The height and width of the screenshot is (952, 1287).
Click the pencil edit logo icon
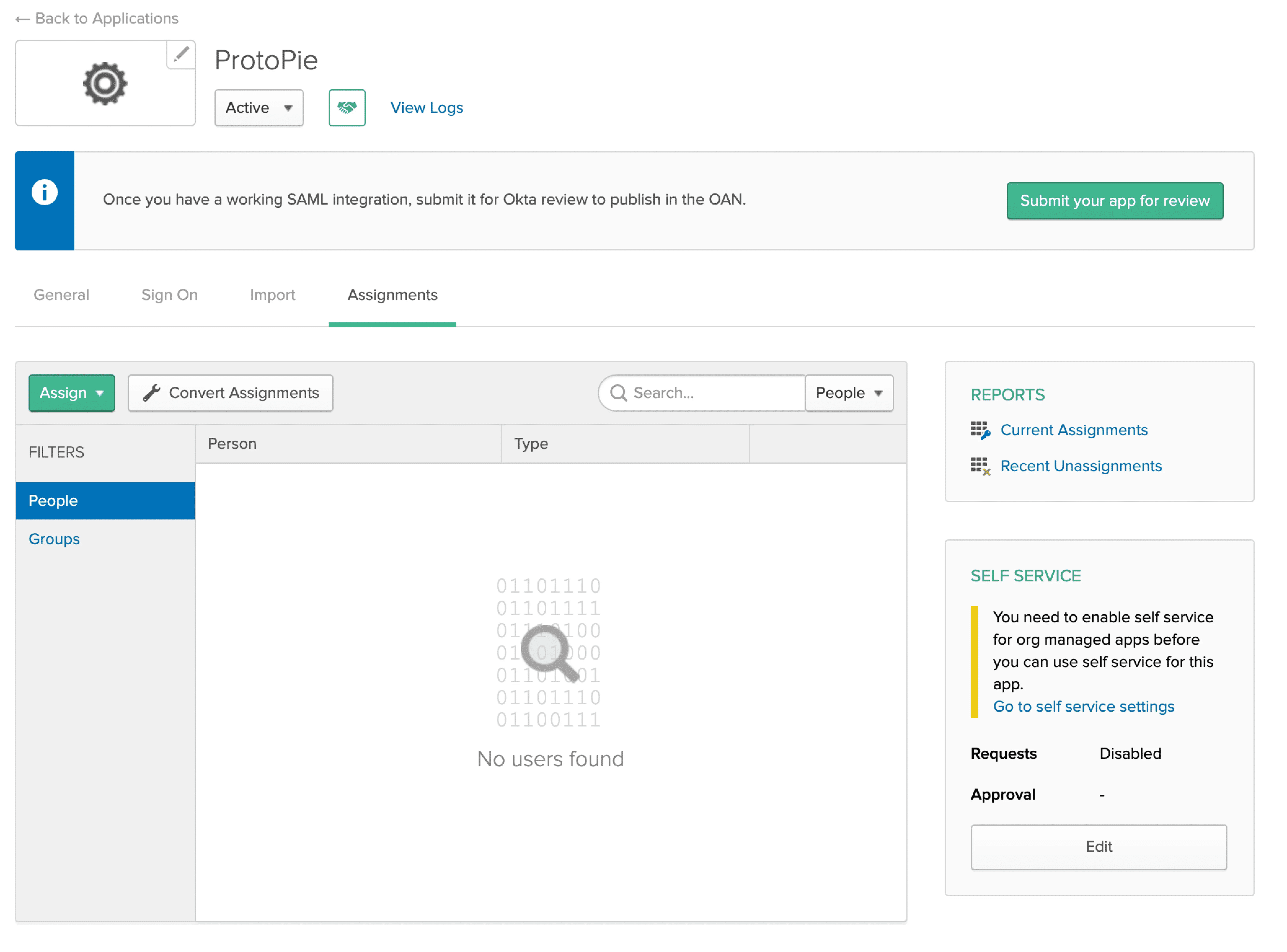[181, 54]
